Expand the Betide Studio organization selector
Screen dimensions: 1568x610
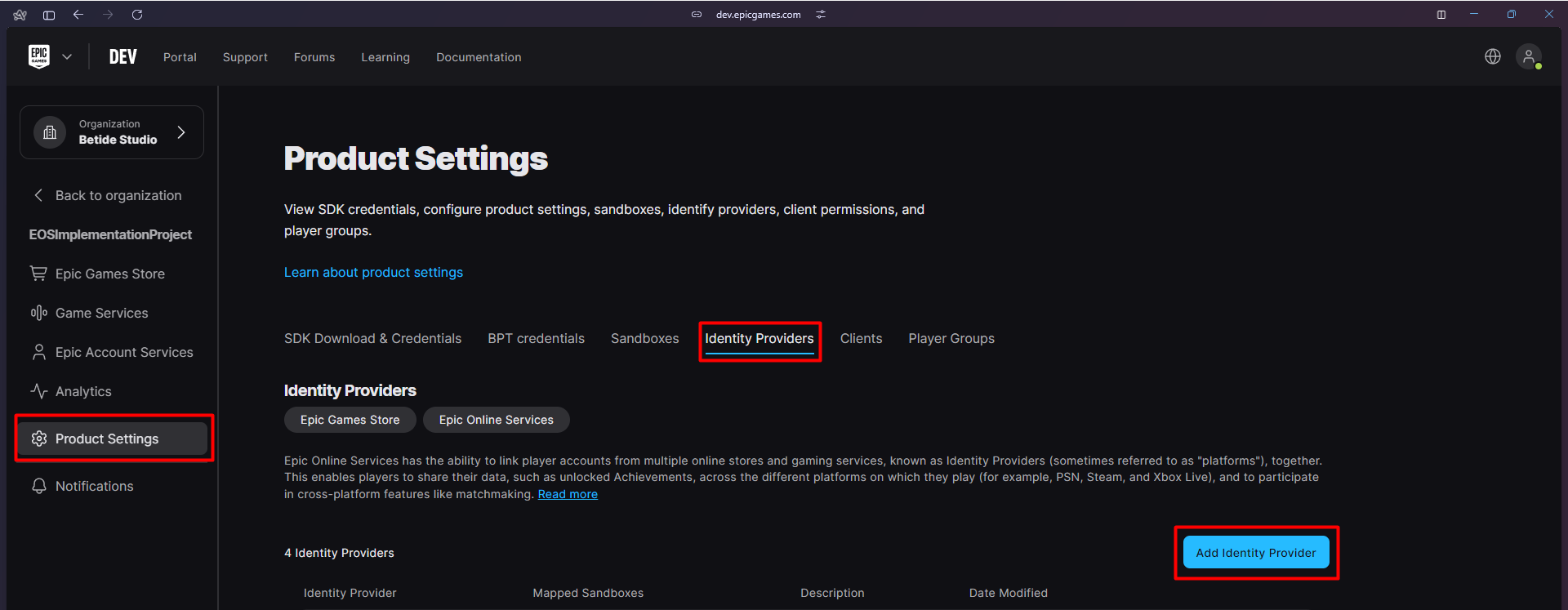pos(112,132)
